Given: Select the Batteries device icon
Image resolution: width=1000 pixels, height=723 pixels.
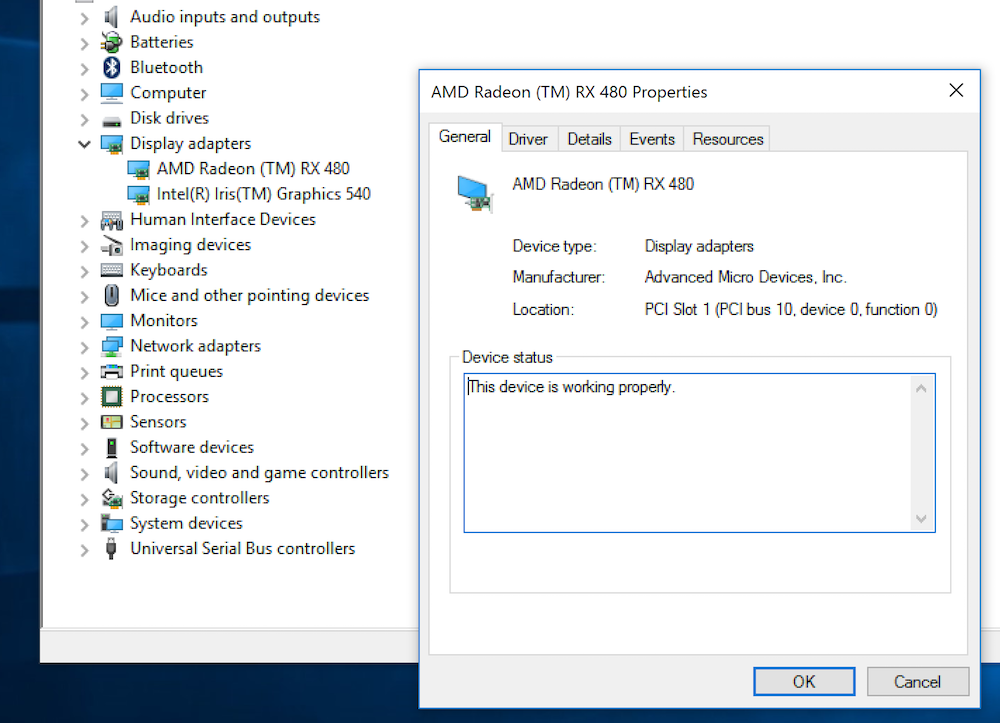Looking at the screenshot, I should coord(112,42).
